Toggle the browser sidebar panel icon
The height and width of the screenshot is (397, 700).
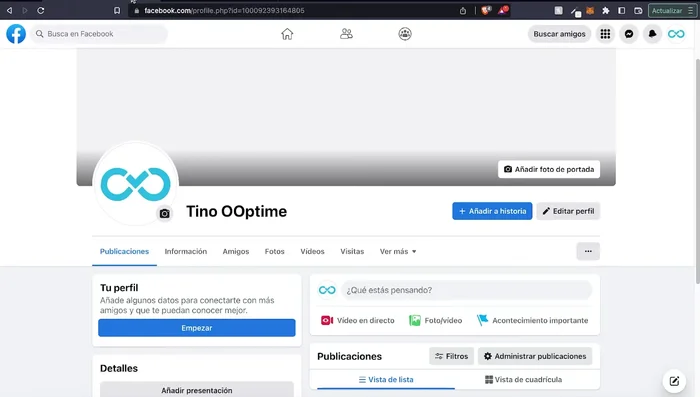pyautogui.click(x=621, y=10)
